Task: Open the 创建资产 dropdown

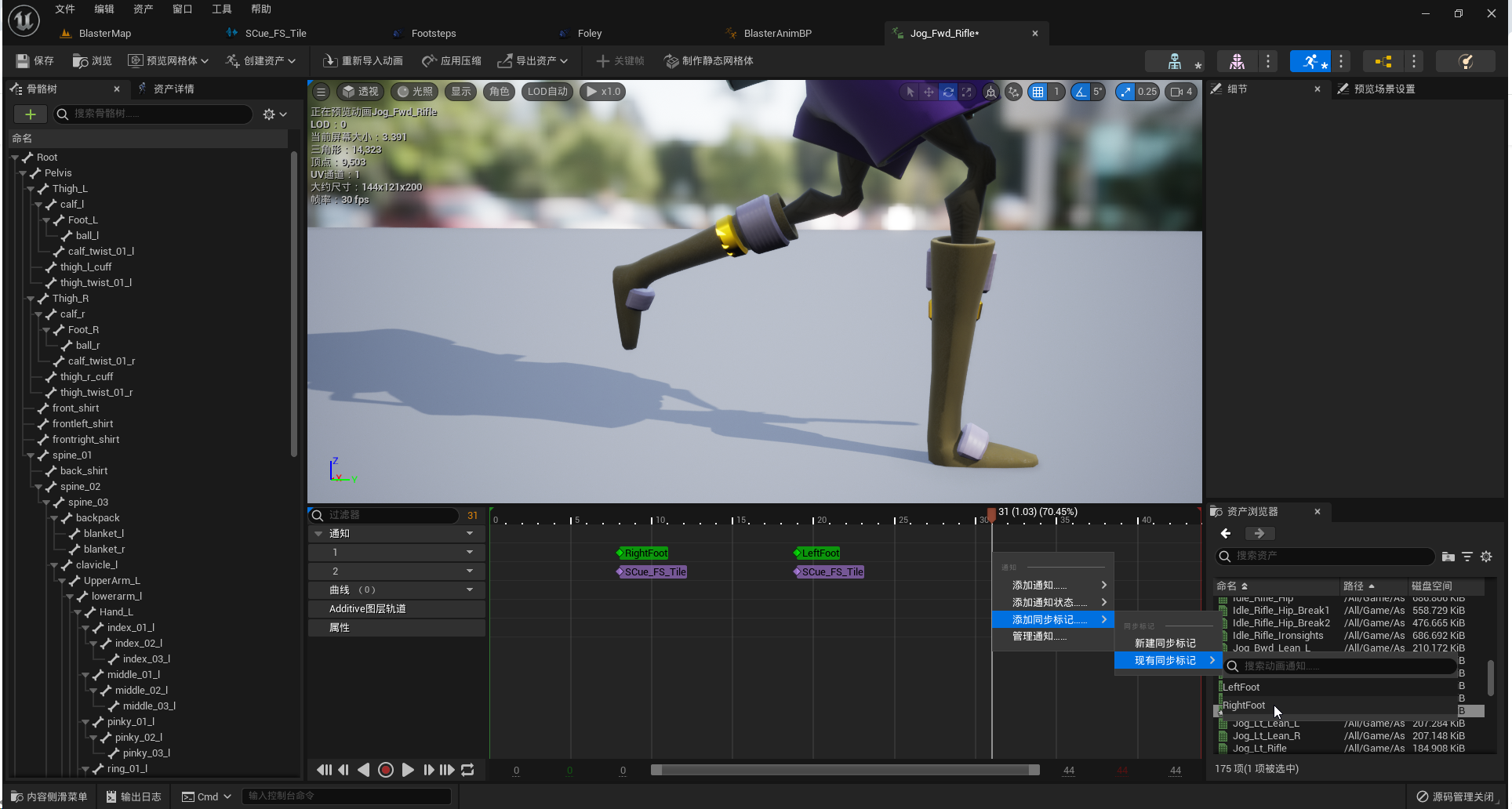Action: click(261, 61)
